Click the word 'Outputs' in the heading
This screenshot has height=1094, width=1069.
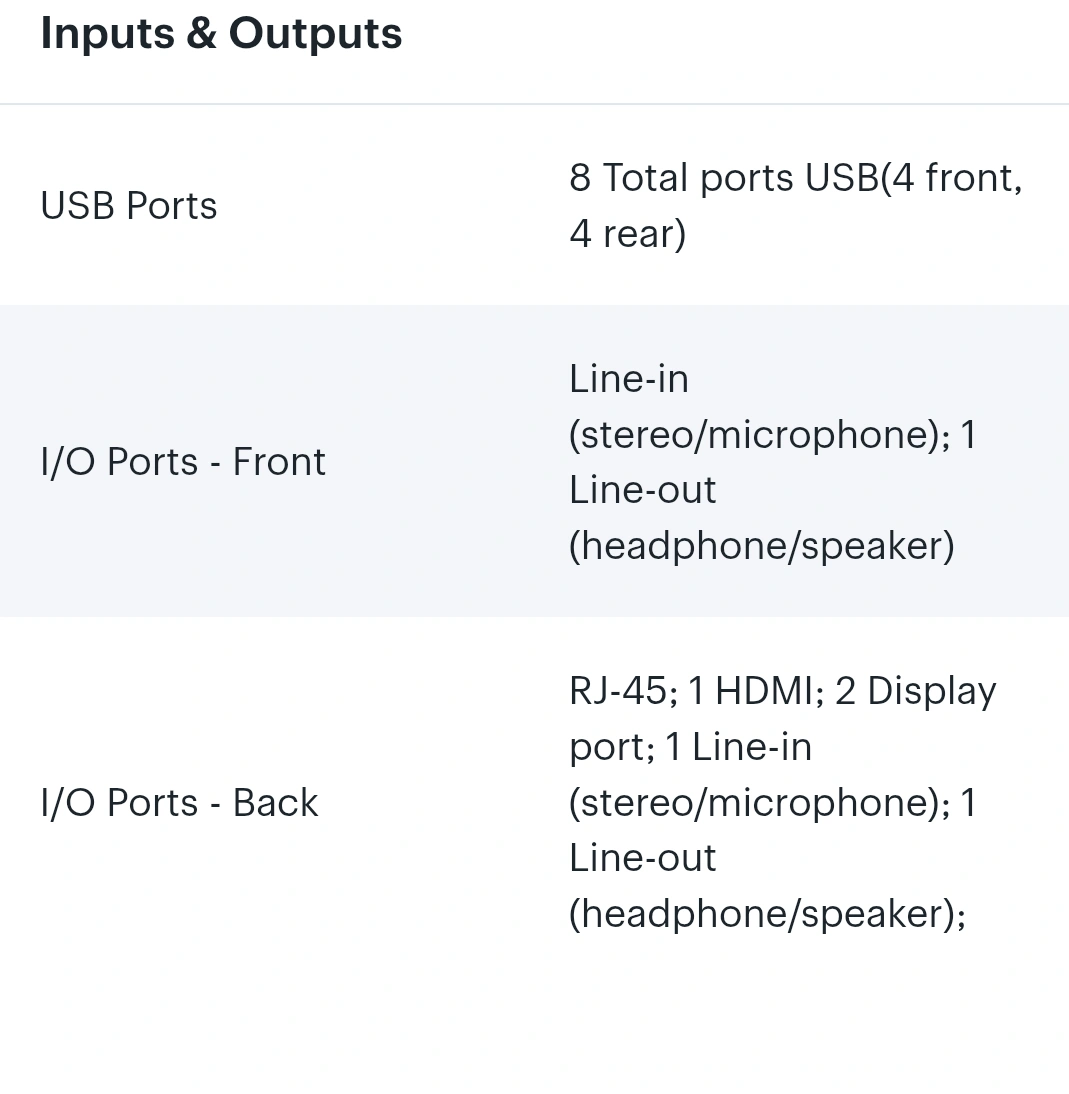tap(315, 33)
